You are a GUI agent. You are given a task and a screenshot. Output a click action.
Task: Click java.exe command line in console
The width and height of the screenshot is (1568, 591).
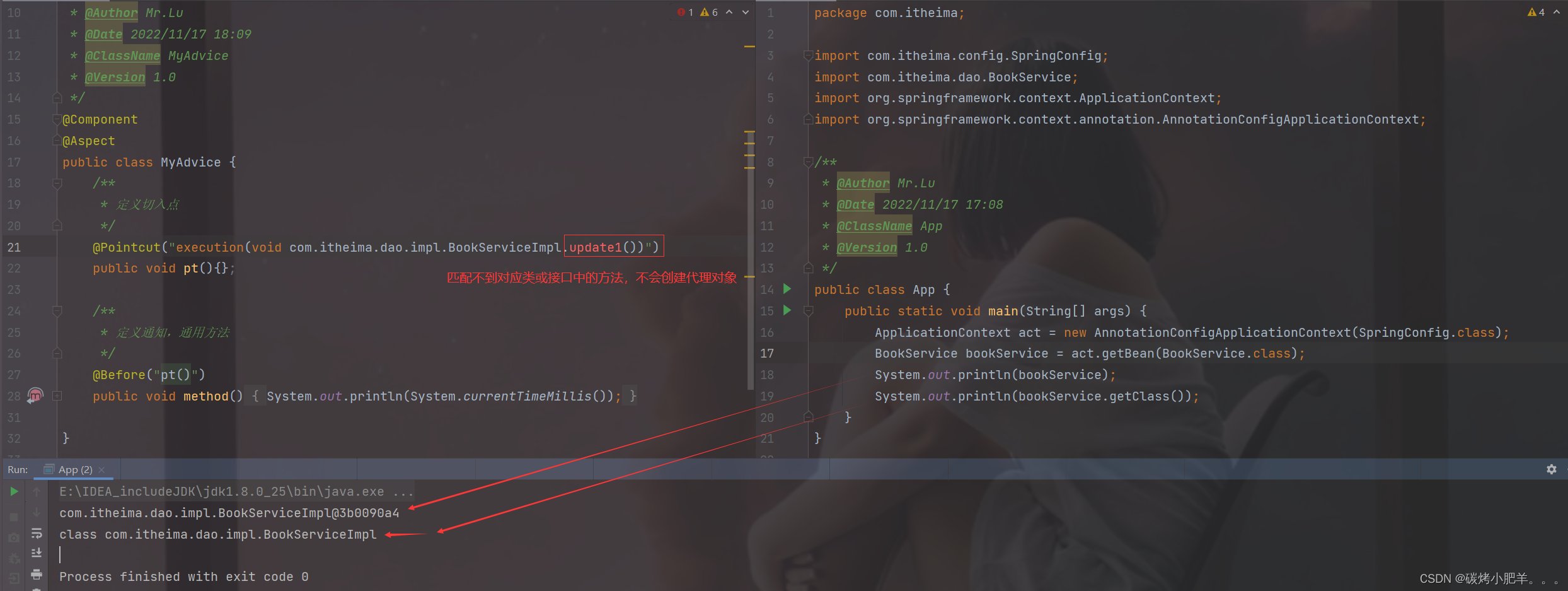[236, 491]
